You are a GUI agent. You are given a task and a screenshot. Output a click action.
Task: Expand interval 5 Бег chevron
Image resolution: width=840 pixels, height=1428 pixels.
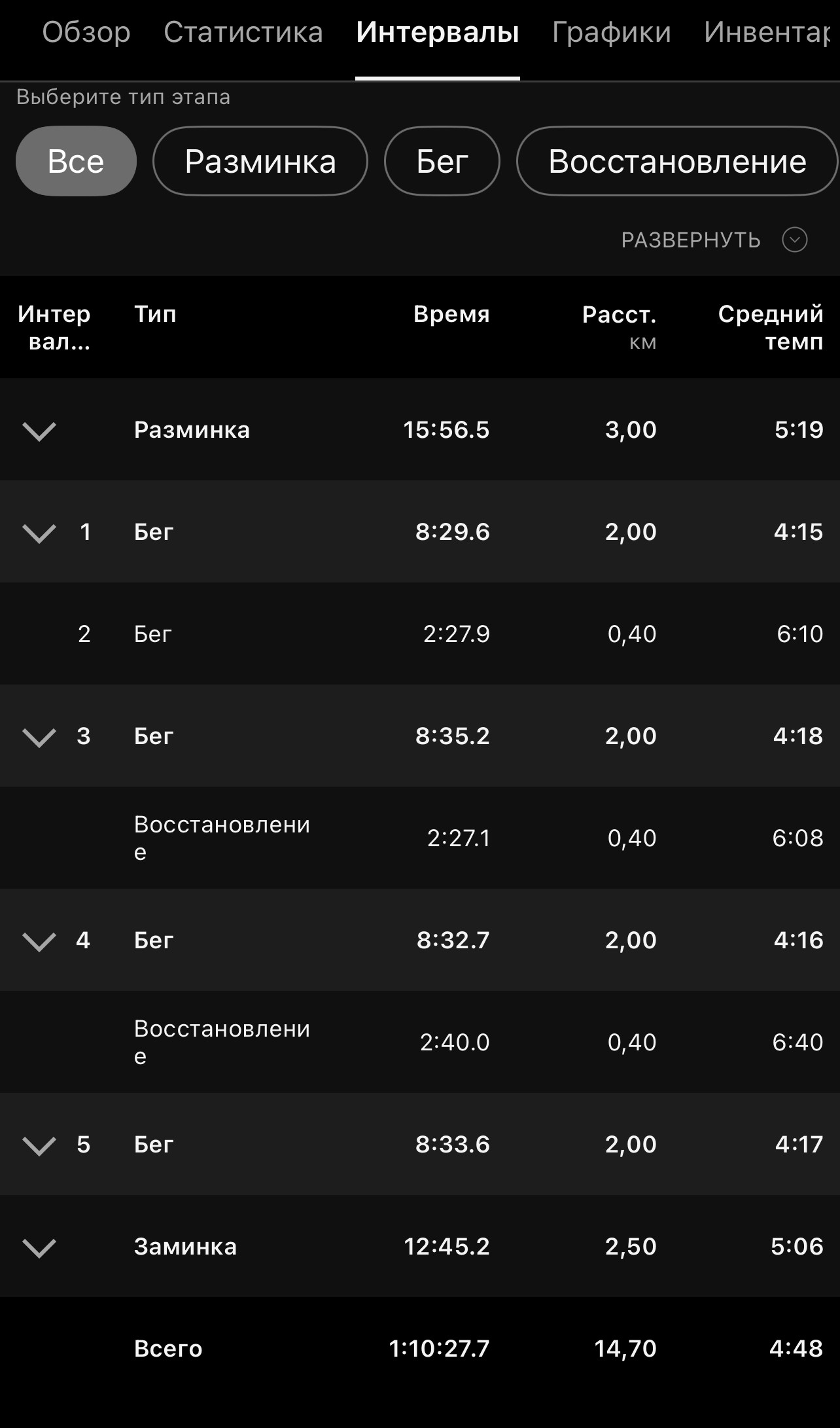(39, 1146)
